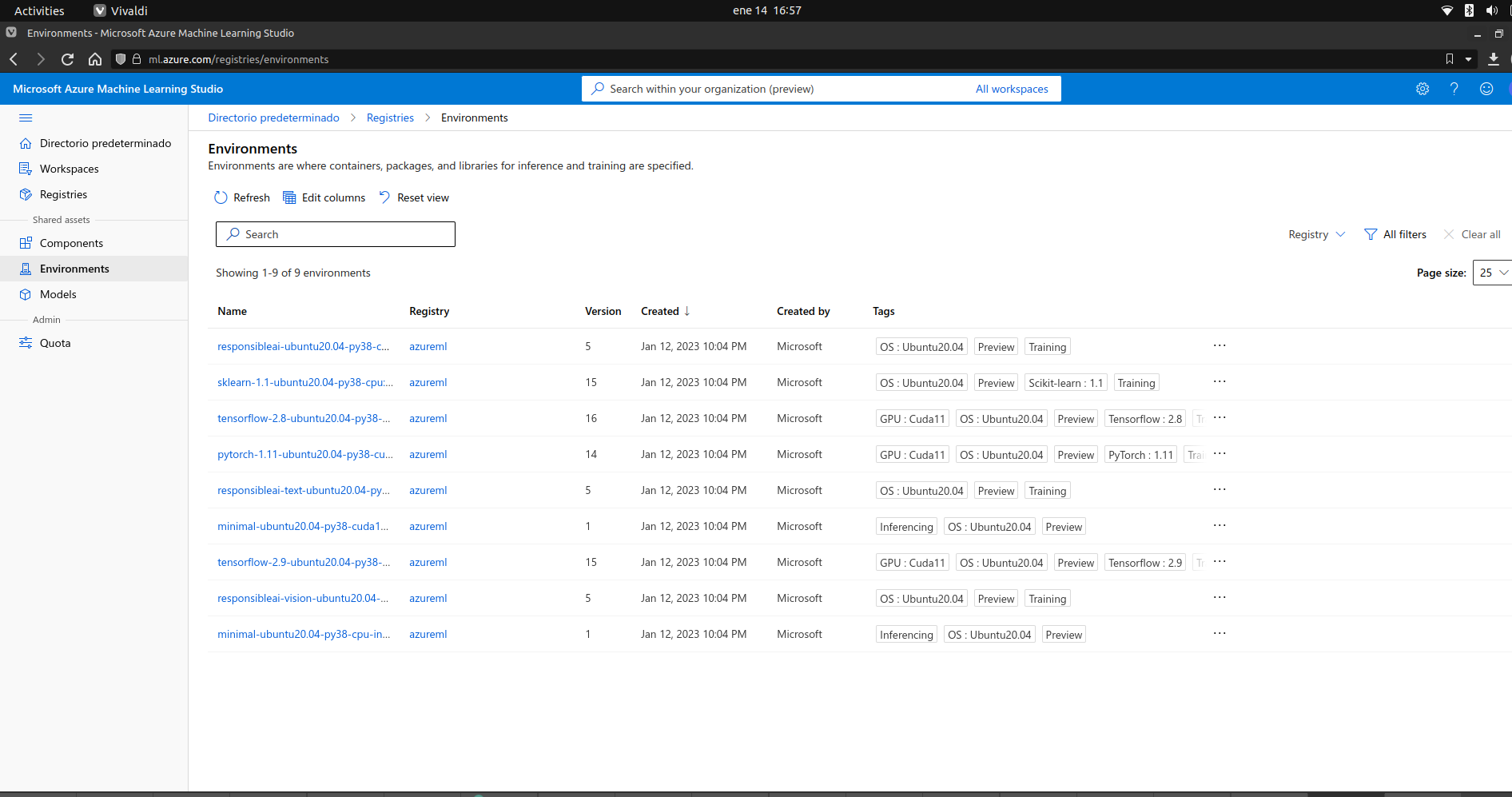Open Registries in the sidebar
This screenshot has width=1512, height=797.
pyautogui.click(x=94, y=194)
